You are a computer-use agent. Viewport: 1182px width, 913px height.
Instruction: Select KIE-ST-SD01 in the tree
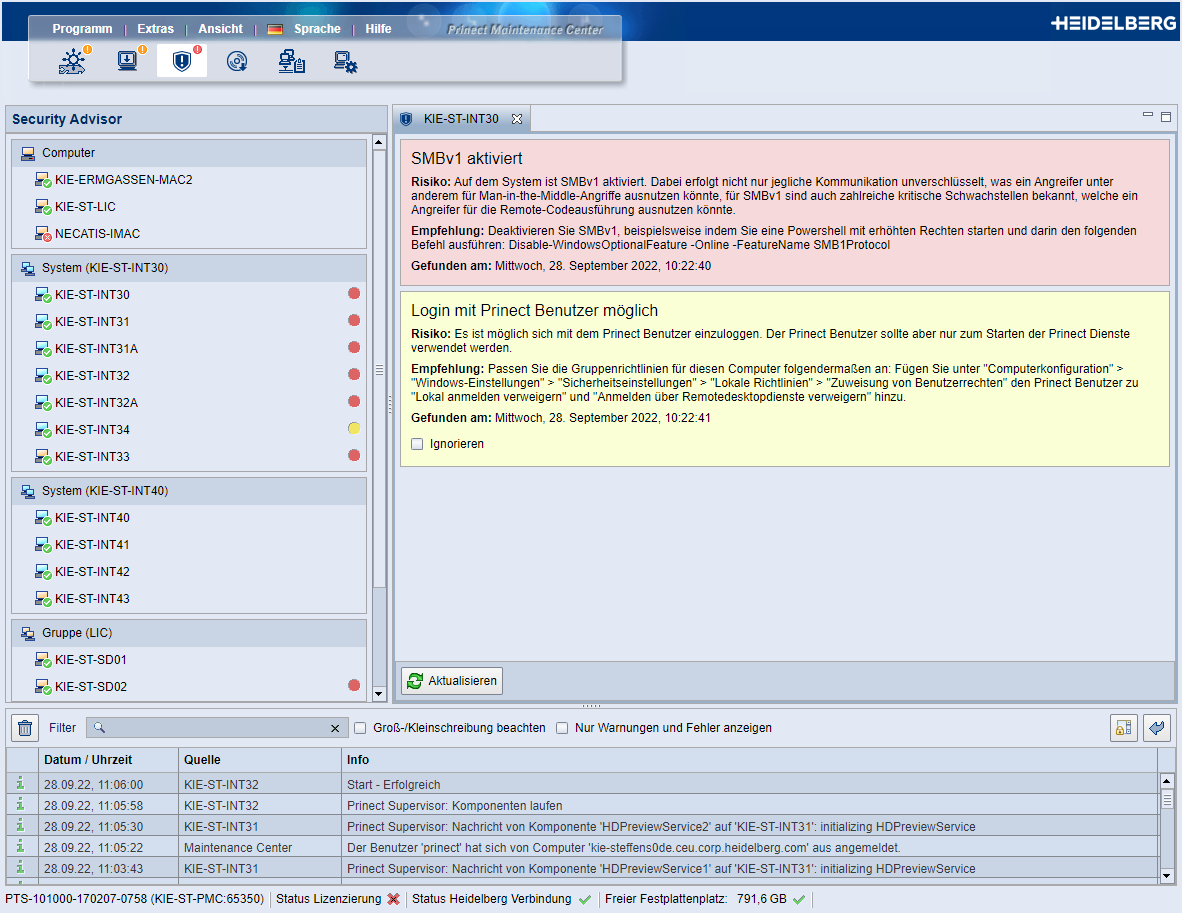pyautogui.click(x=90, y=660)
